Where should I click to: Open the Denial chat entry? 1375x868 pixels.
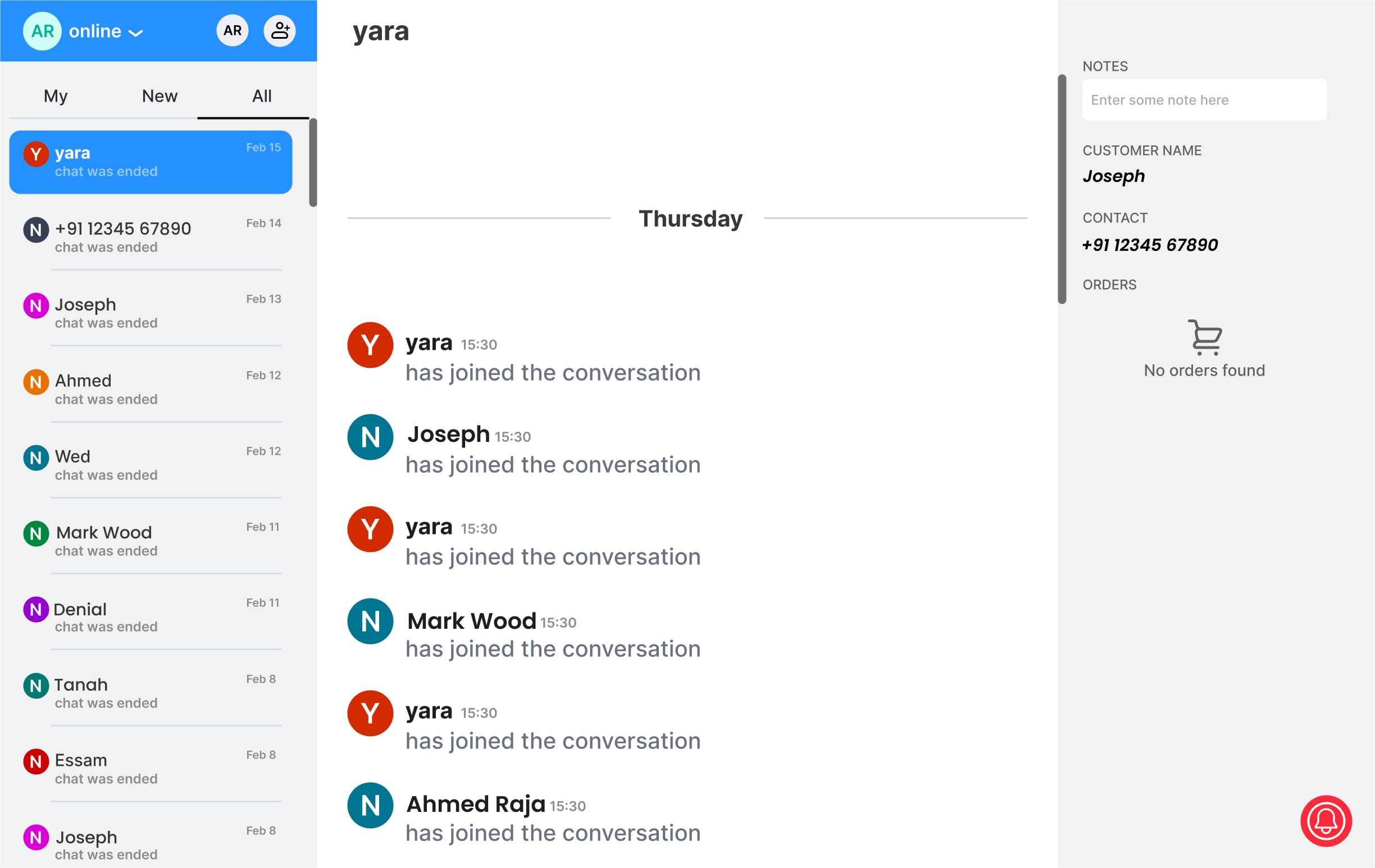(151, 617)
